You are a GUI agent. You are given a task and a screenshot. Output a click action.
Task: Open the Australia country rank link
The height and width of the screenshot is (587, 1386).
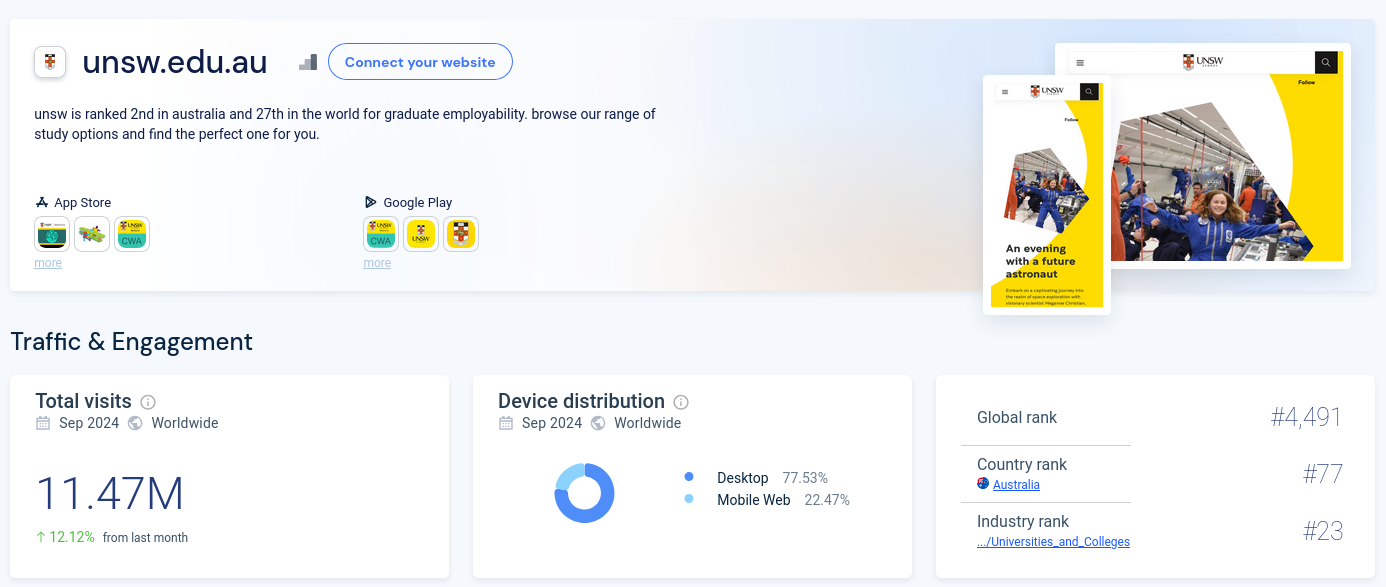pyautogui.click(x=1016, y=485)
